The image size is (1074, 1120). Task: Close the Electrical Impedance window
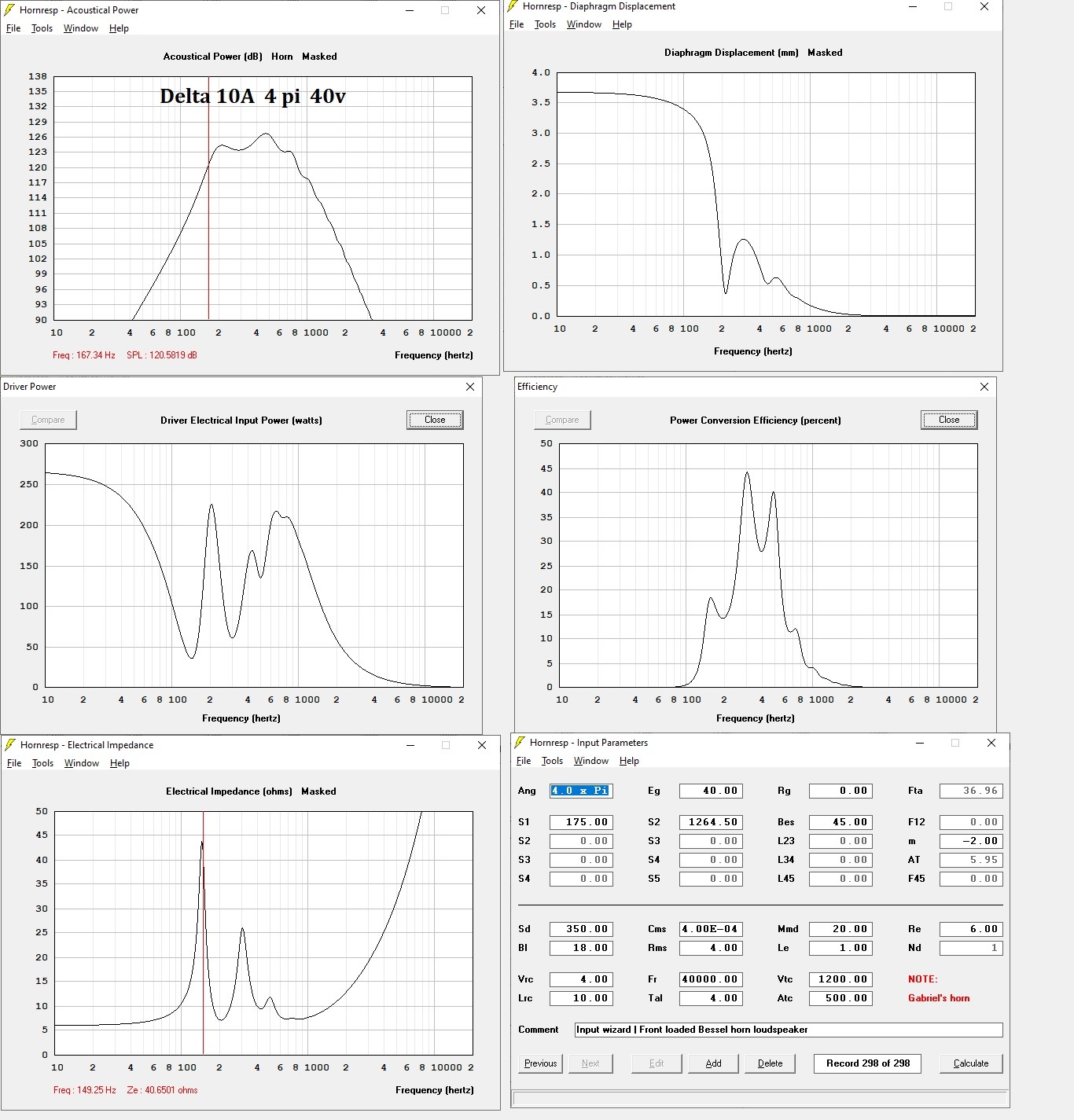[x=482, y=745]
